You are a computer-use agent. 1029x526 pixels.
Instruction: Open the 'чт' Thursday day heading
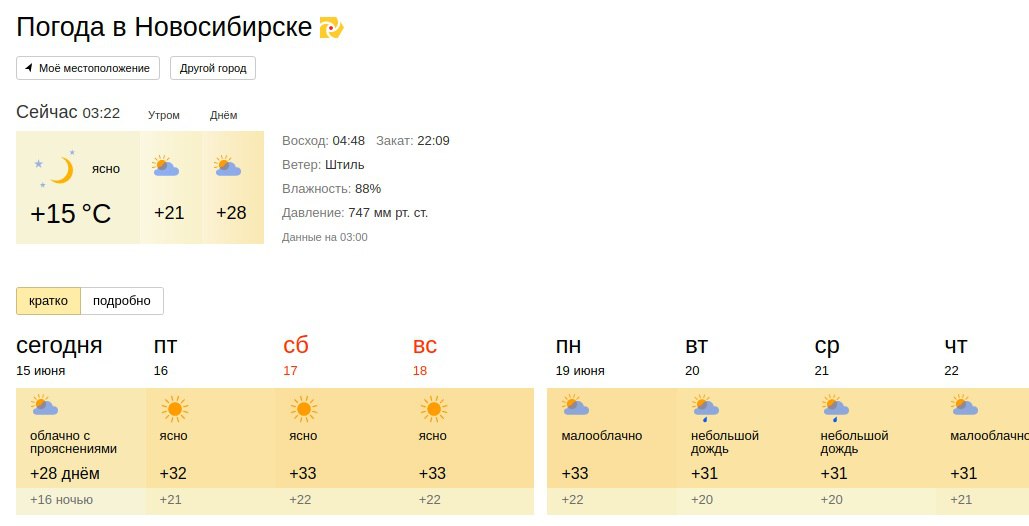point(956,345)
